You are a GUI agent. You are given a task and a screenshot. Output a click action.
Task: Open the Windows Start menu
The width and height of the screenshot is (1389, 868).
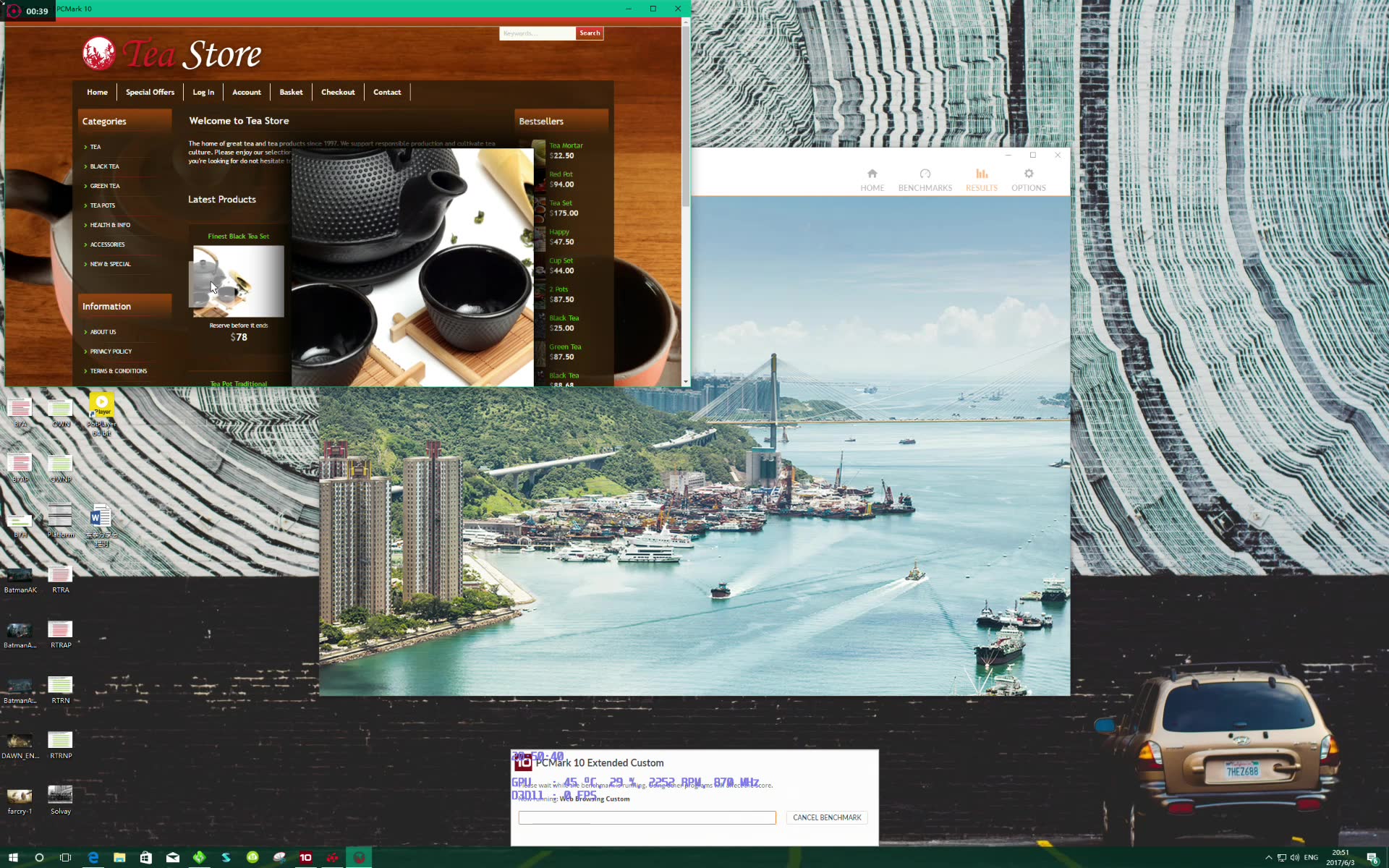(13, 857)
